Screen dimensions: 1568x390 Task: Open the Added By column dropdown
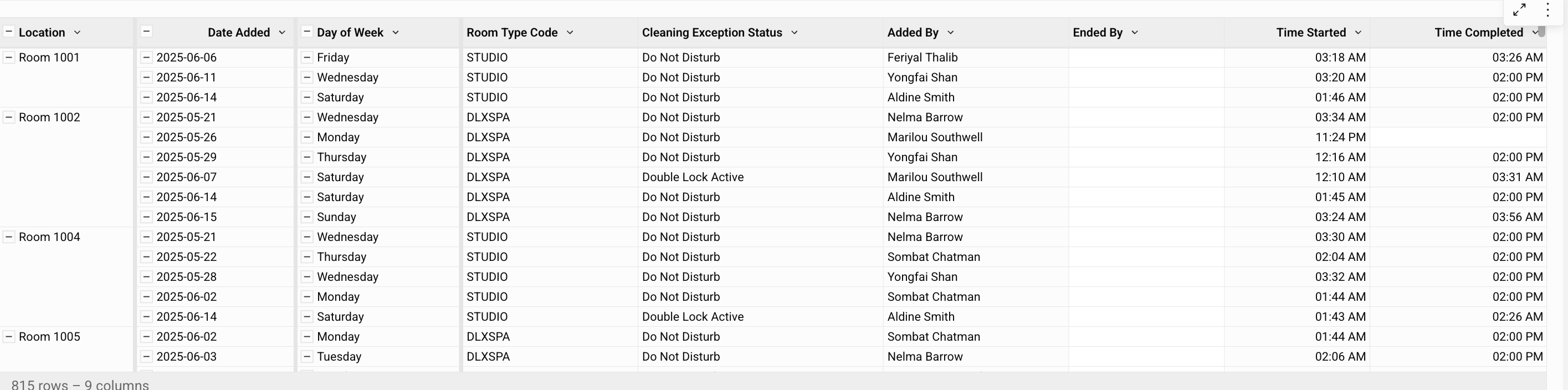click(x=951, y=32)
